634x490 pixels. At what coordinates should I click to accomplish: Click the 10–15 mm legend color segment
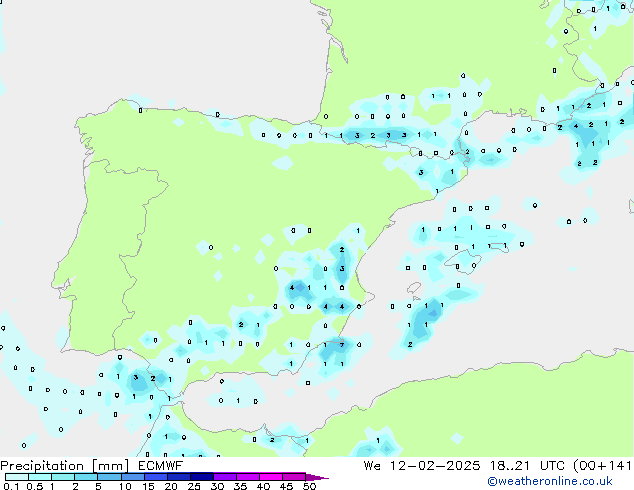(x=132, y=477)
